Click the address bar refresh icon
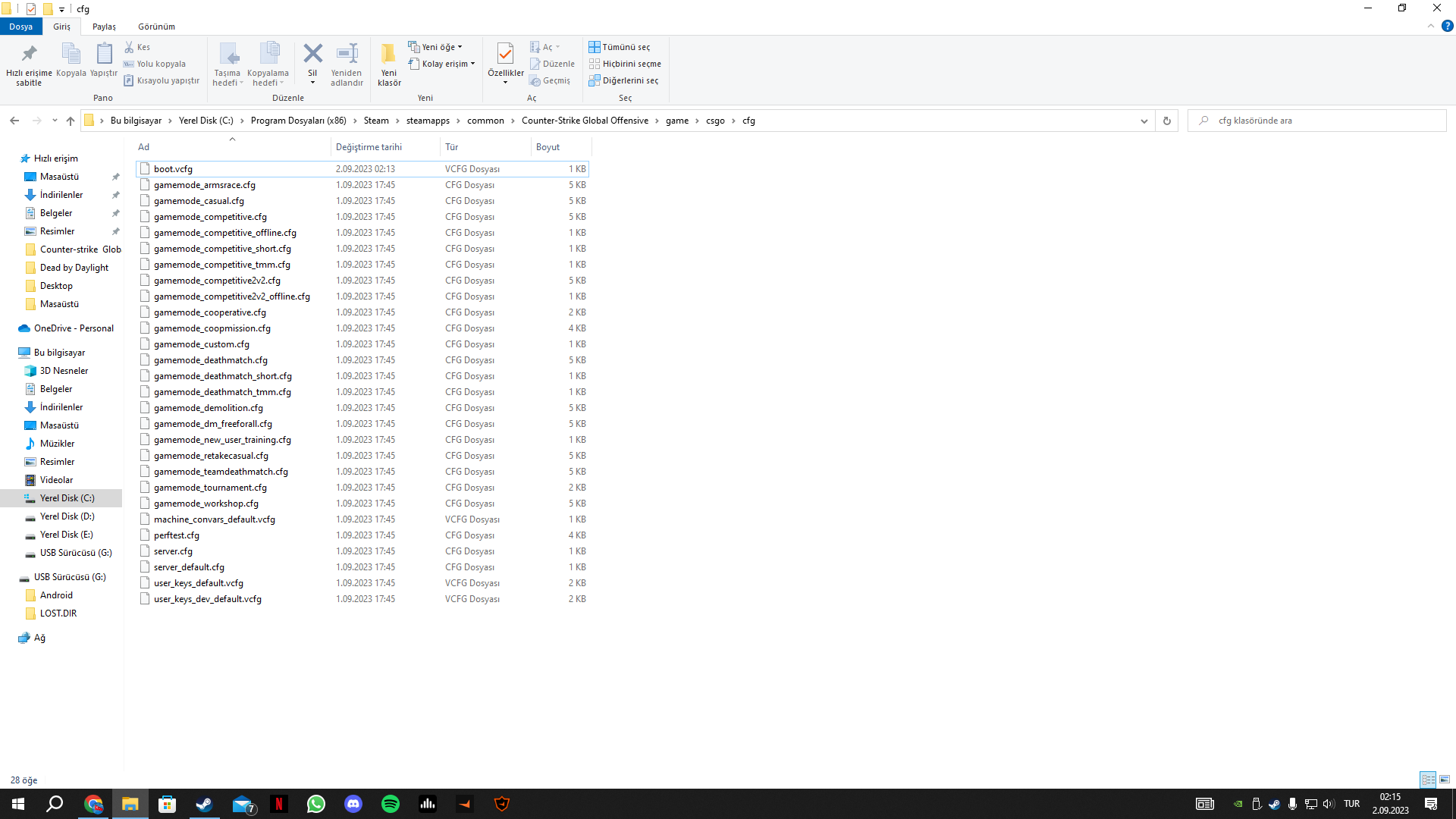 [1167, 121]
